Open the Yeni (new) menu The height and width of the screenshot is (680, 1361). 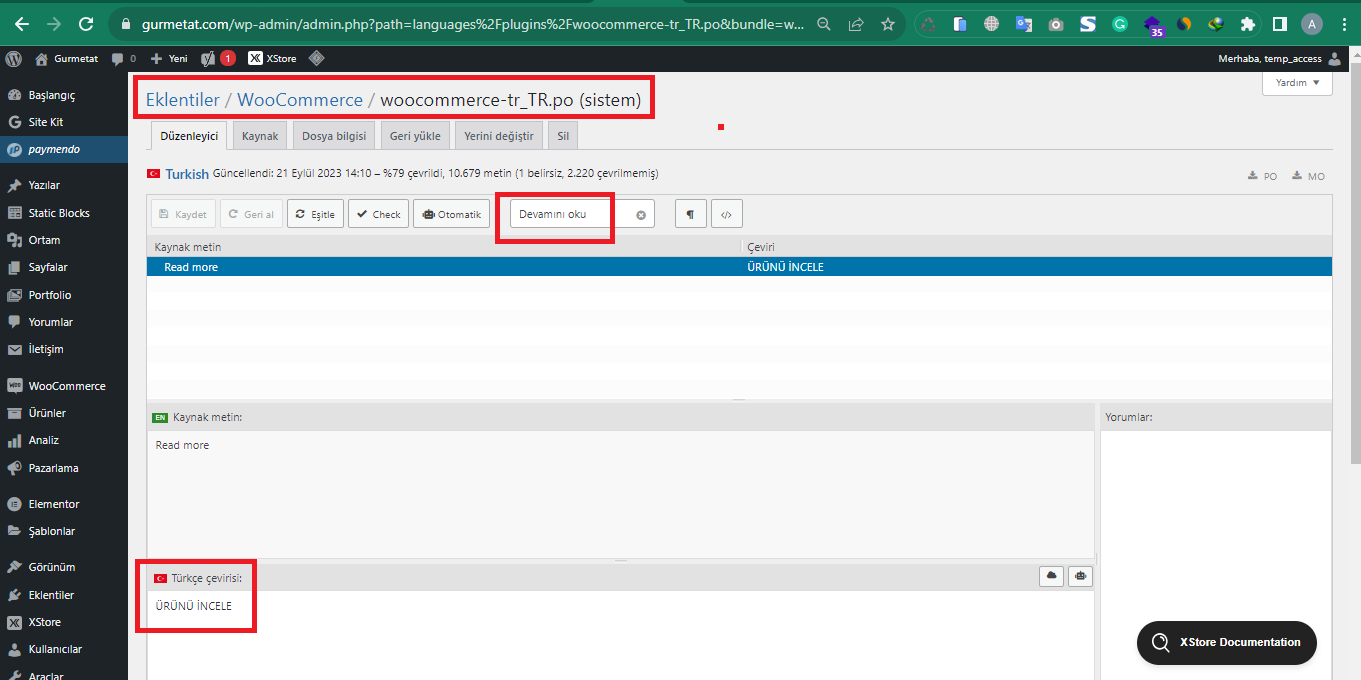(169, 59)
